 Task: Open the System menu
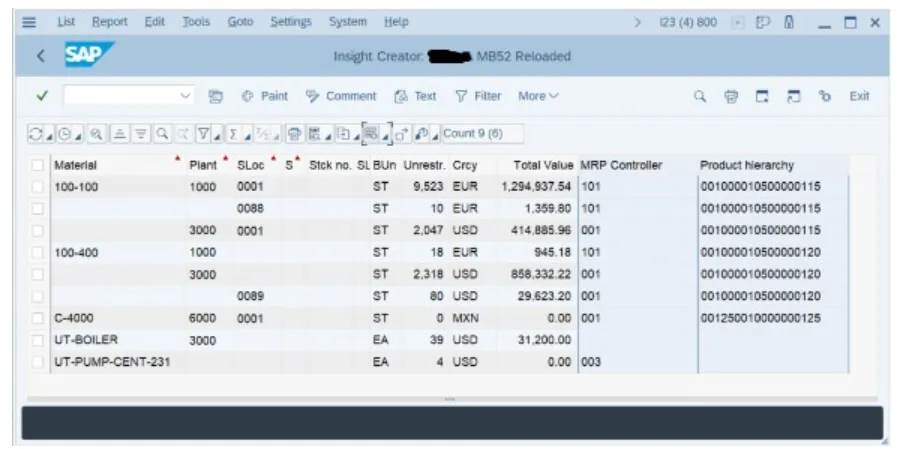tap(348, 22)
